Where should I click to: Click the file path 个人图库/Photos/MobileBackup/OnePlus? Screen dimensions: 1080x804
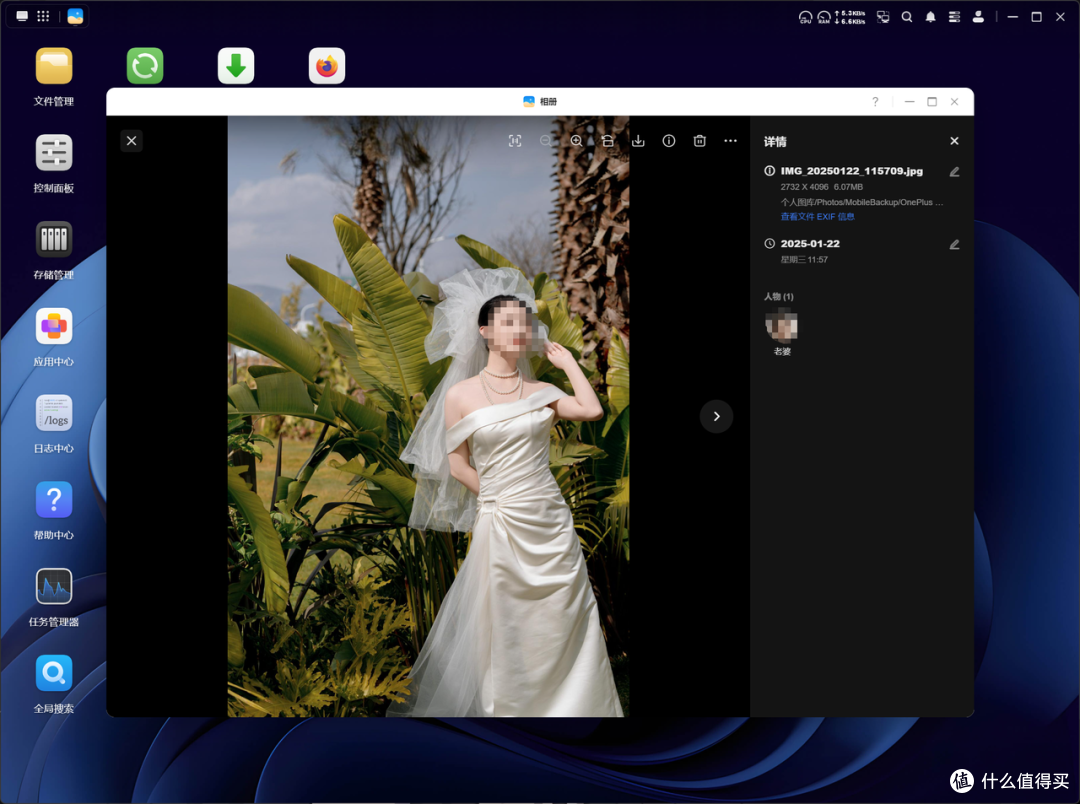[x=862, y=202]
